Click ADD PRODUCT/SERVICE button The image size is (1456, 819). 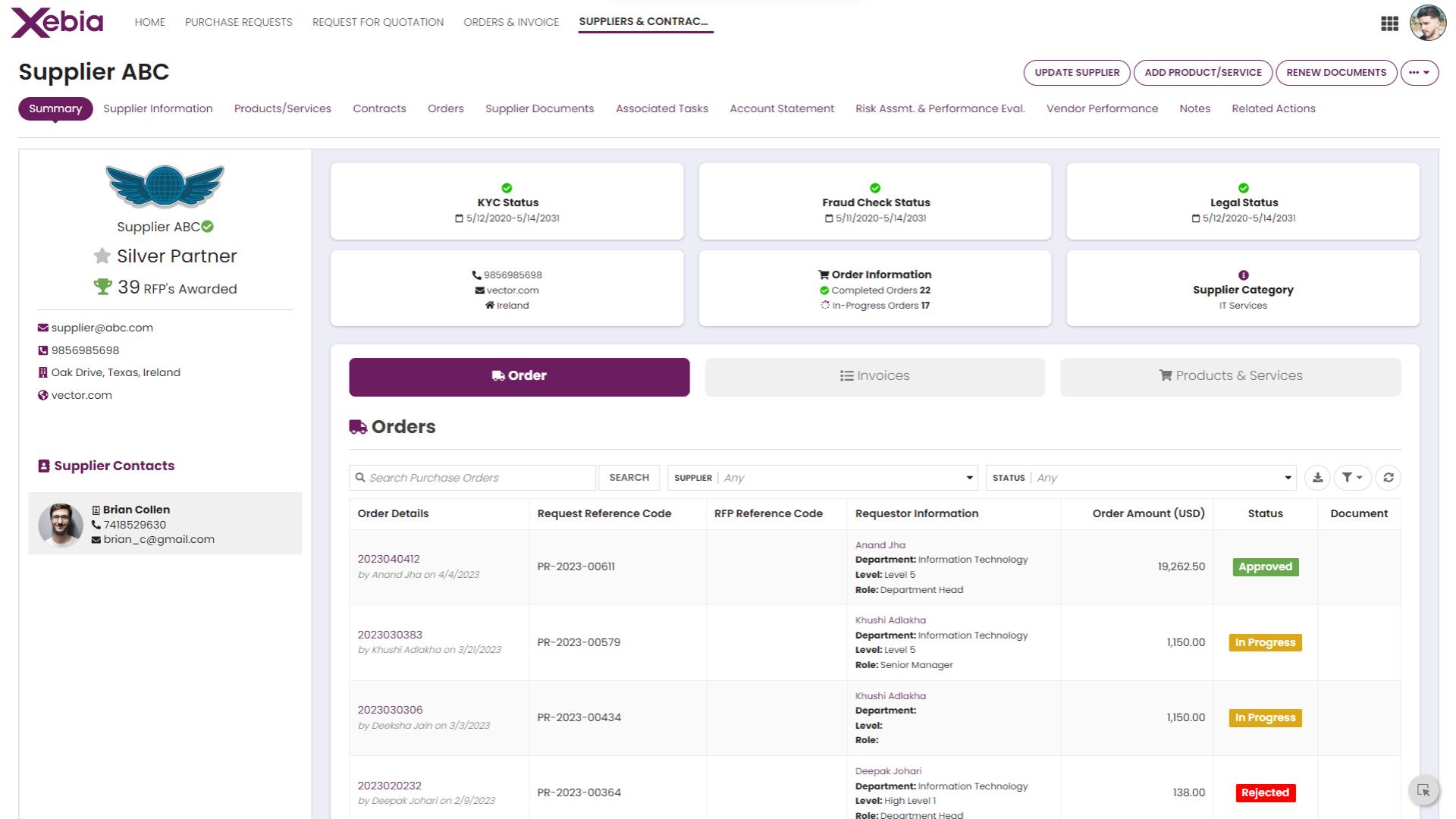point(1203,73)
